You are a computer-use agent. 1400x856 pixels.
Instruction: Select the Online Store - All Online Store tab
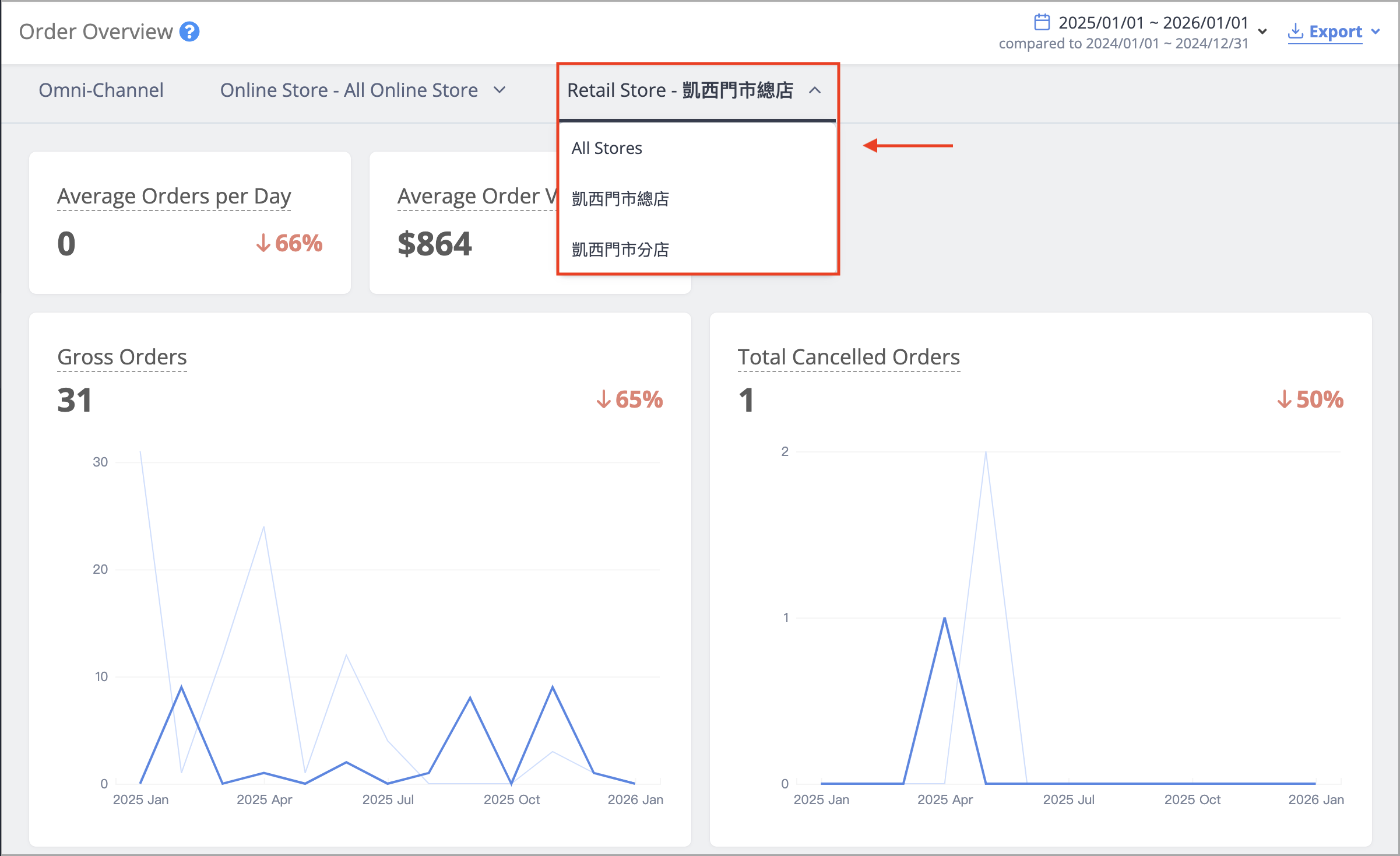point(349,90)
